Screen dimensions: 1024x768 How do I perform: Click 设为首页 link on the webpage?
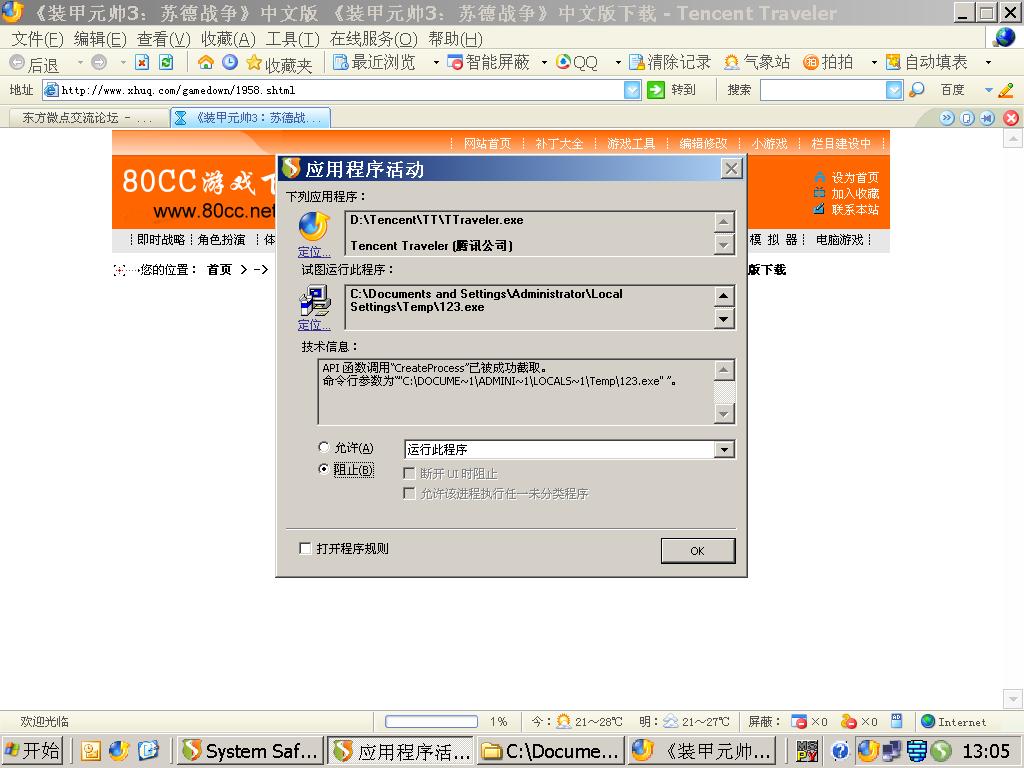pyautogui.click(x=855, y=178)
